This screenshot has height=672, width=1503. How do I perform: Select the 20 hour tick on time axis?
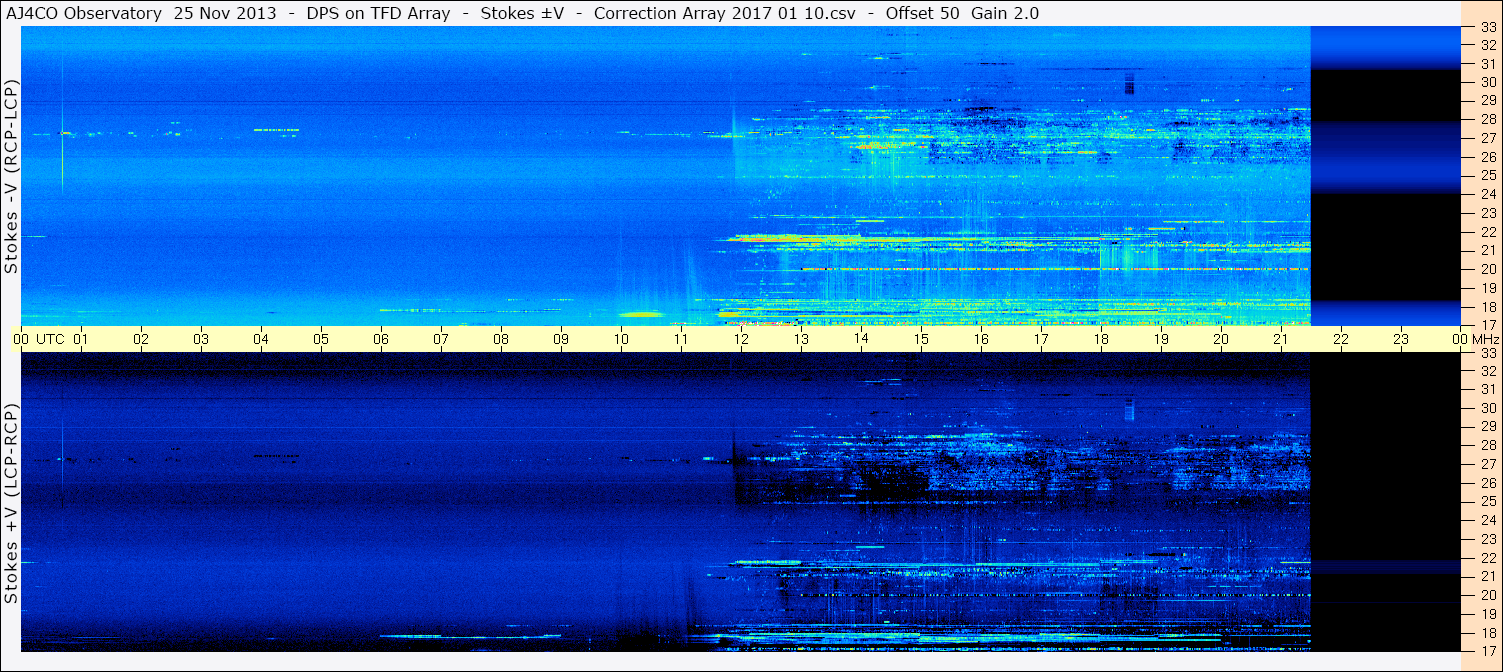pos(1221,339)
